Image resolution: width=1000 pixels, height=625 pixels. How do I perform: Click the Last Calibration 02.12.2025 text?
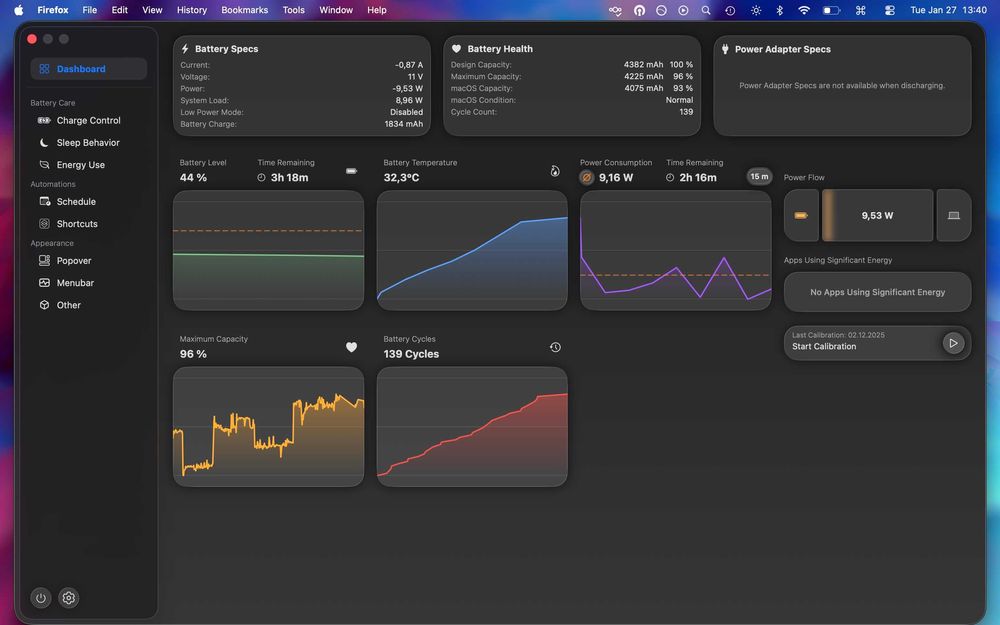(x=838, y=335)
